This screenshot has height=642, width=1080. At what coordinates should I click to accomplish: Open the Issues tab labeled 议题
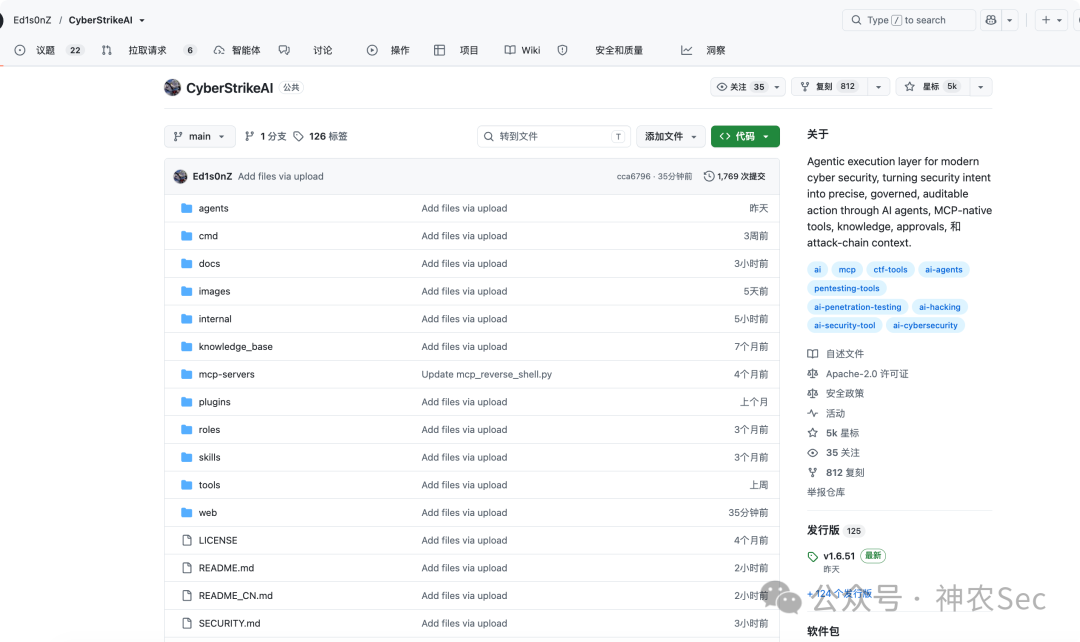pos(48,50)
